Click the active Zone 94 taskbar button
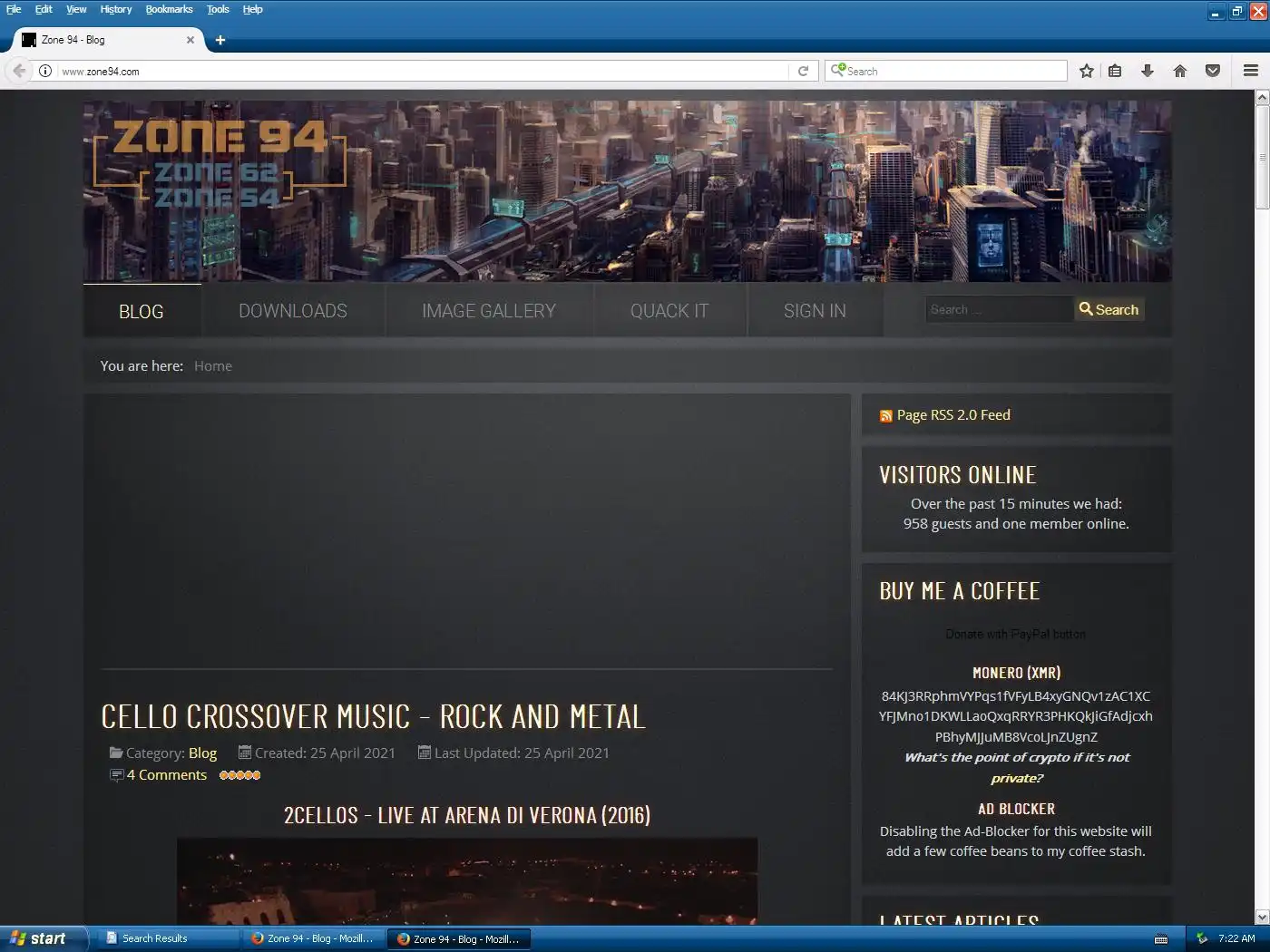 pyautogui.click(x=459, y=938)
